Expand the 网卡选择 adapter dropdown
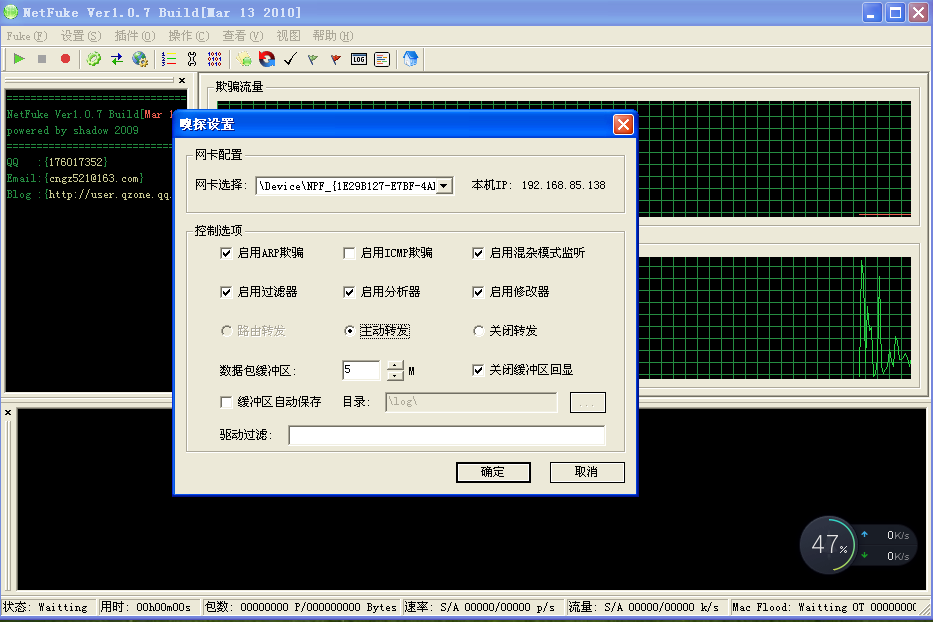The image size is (933, 622). coord(444,186)
